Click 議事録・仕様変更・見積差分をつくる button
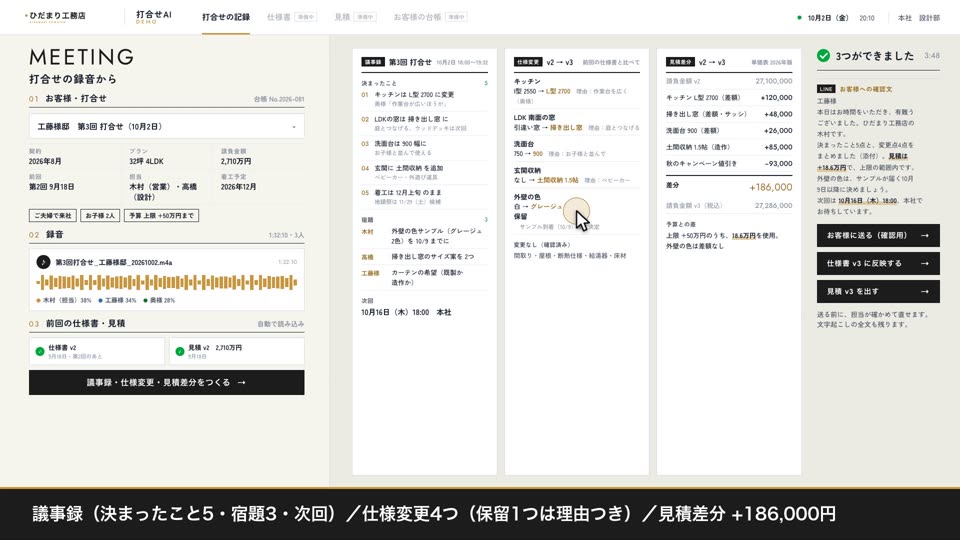960x540 pixels. click(x=167, y=383)
